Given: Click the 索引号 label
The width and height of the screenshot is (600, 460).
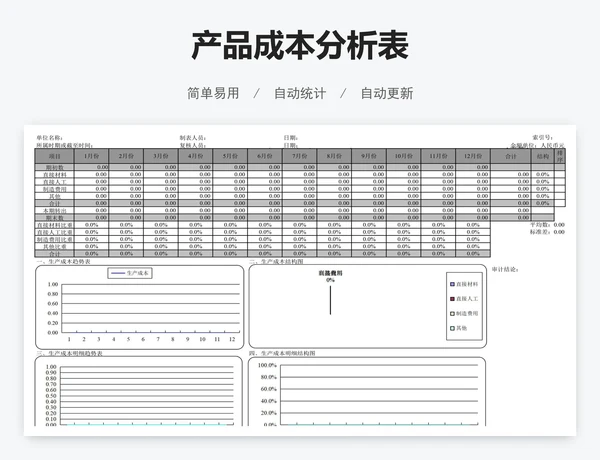Looking at the screenshot, I should click(x=543, y=137).
